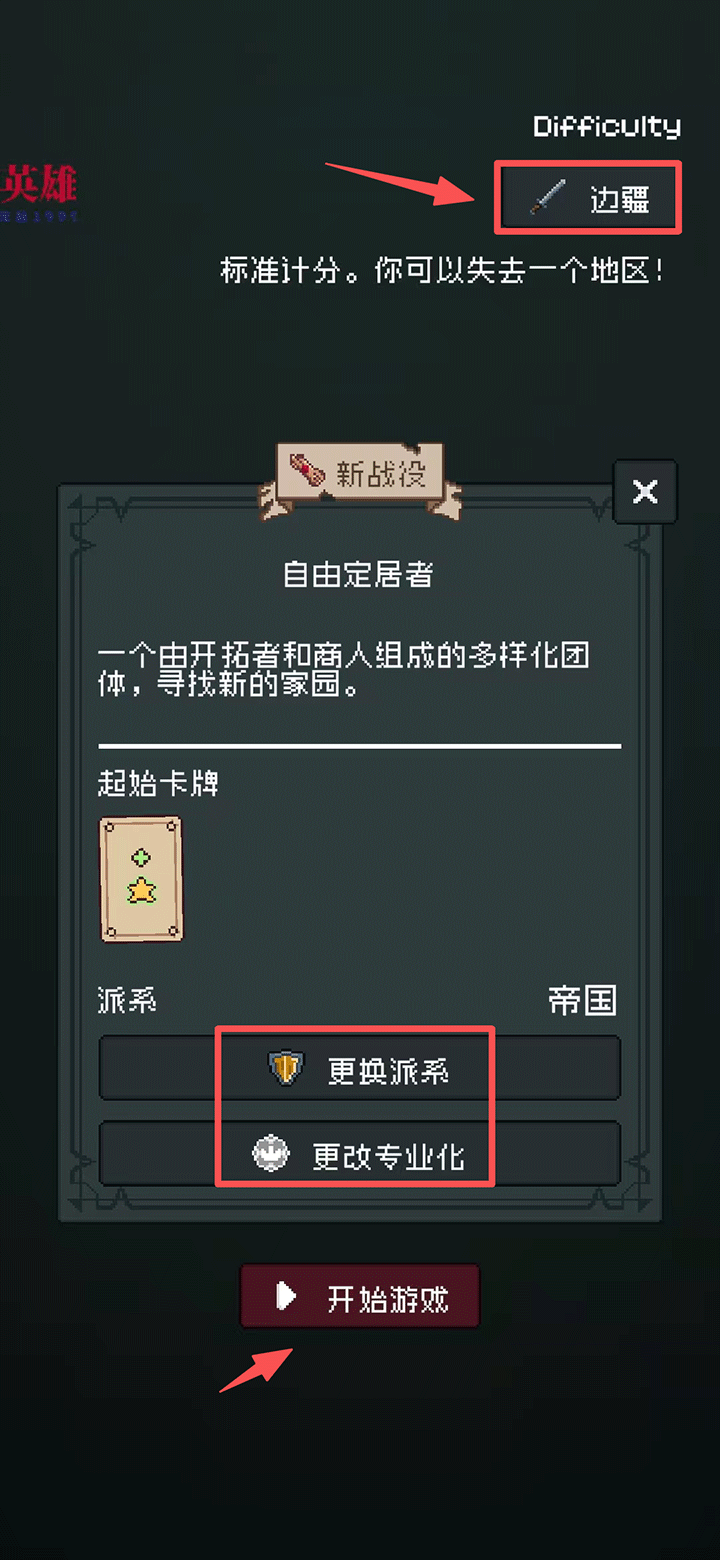The height and width of the screenshot is (1560, 720).
Task: Click the 新战役 banner title
Action: (381, 473)
